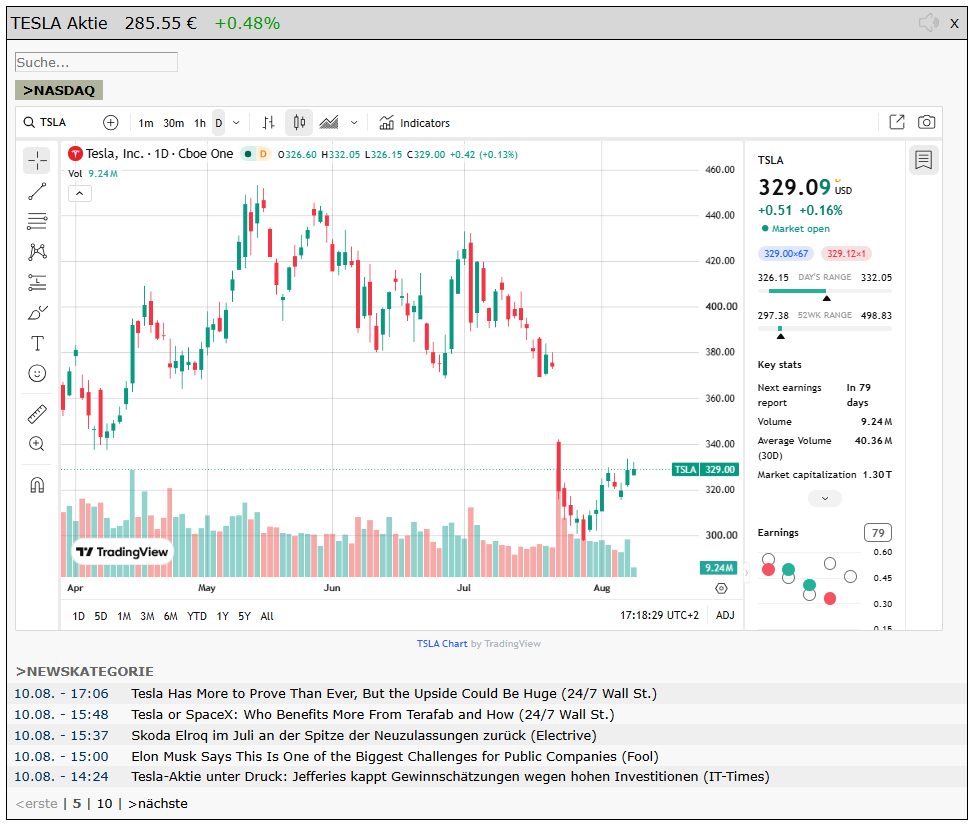Select the ruler measure tool
972x824 pixels.
click(x=37, y=414)
